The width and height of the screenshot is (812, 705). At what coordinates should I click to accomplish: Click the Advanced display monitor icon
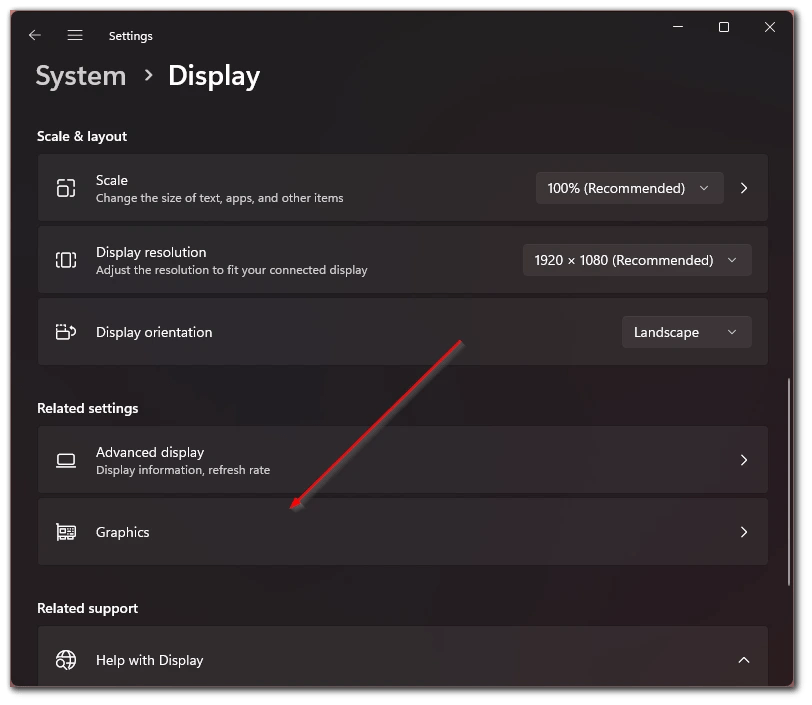[66, 460]
